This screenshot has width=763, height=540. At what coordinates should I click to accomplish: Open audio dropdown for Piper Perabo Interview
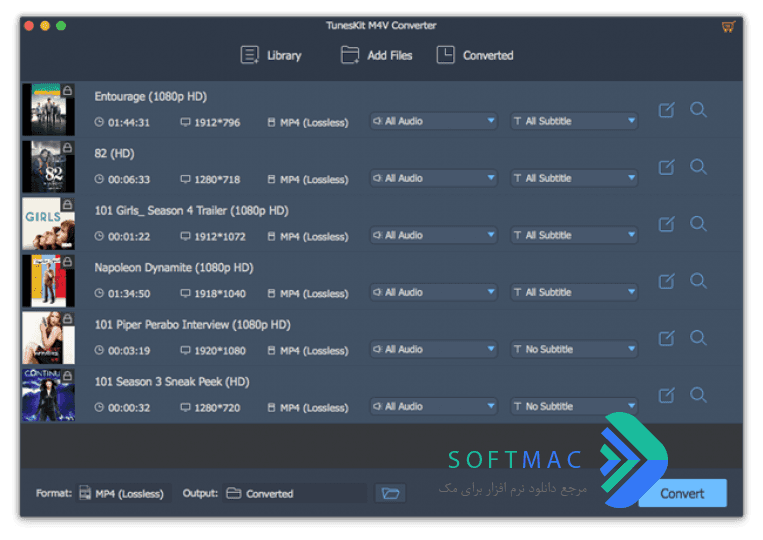pyautogui.click(x=434, y=349)
